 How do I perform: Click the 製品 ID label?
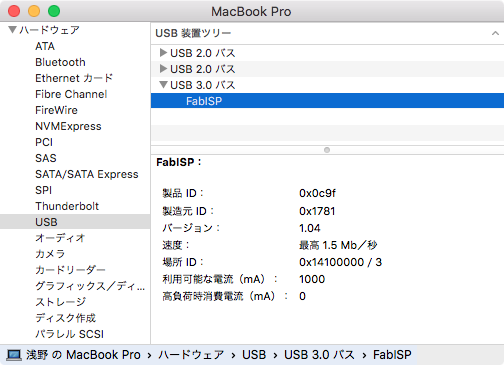coord(183,193)
